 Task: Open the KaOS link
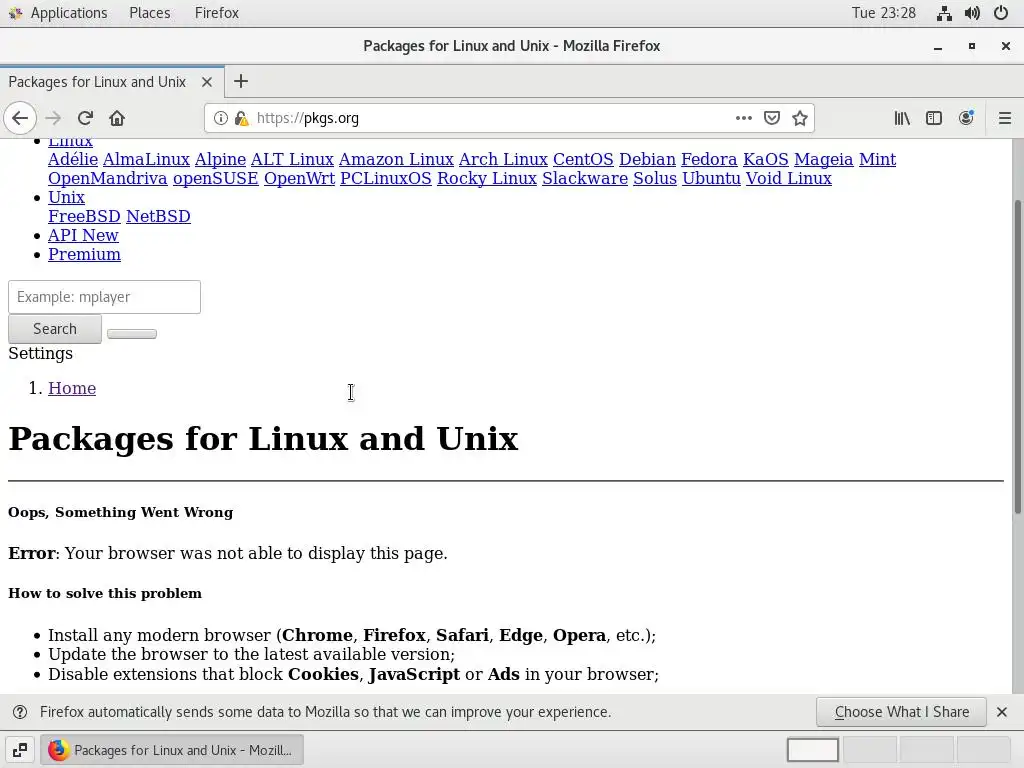(765, 159)
